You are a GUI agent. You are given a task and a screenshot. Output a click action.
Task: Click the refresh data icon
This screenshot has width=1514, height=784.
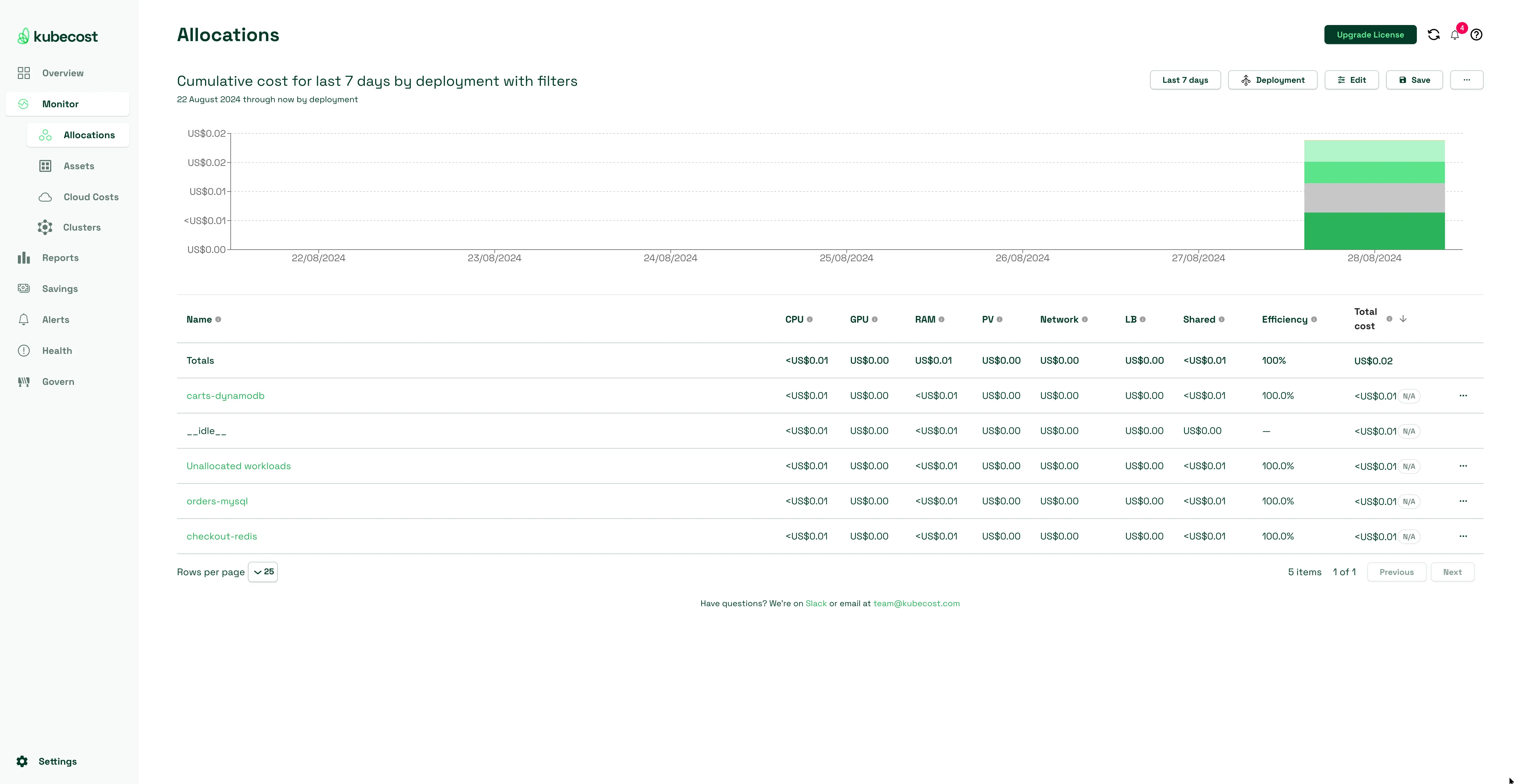tap(1434, 35)
